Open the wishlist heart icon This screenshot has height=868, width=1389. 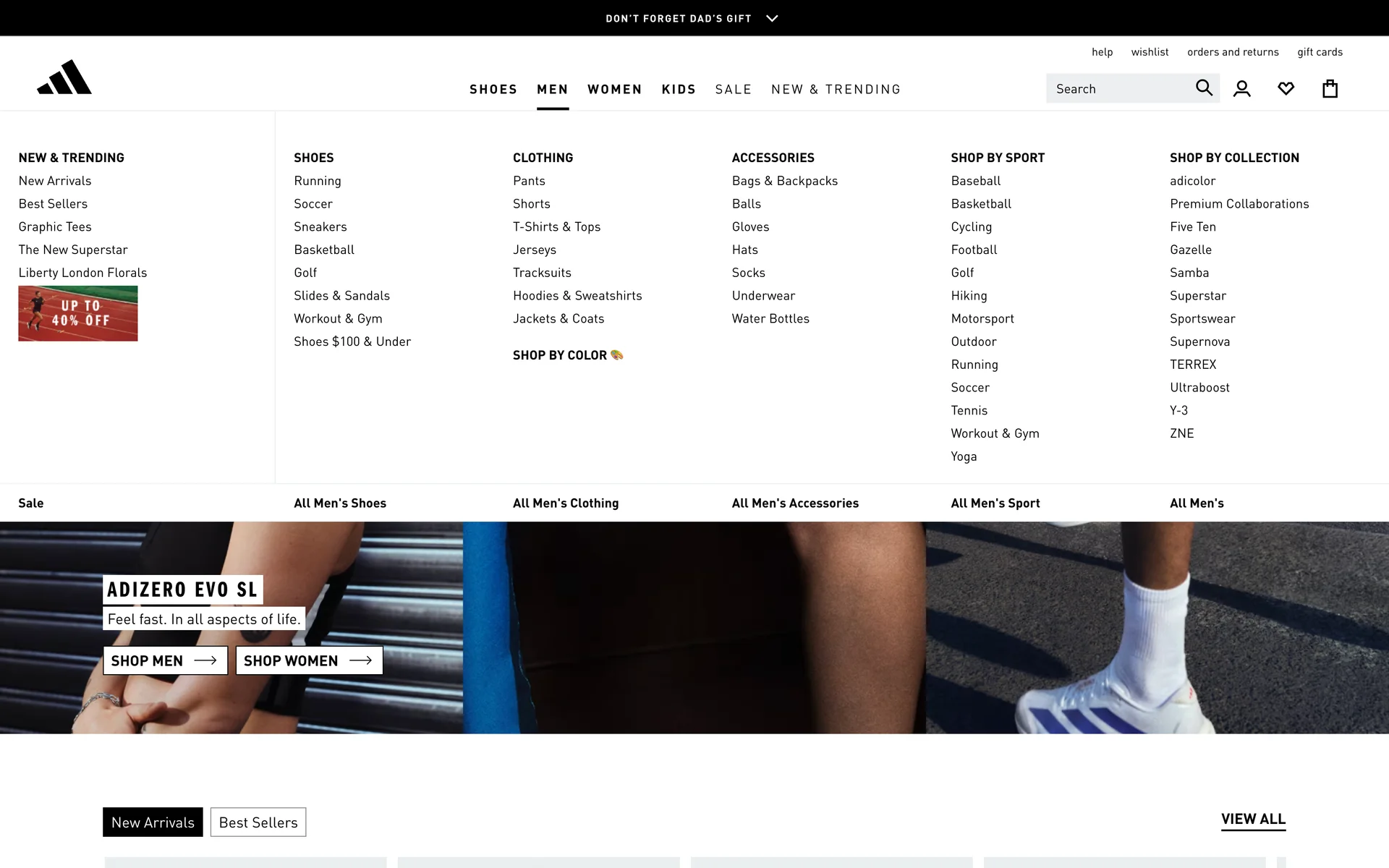[x=1286, y=89]
